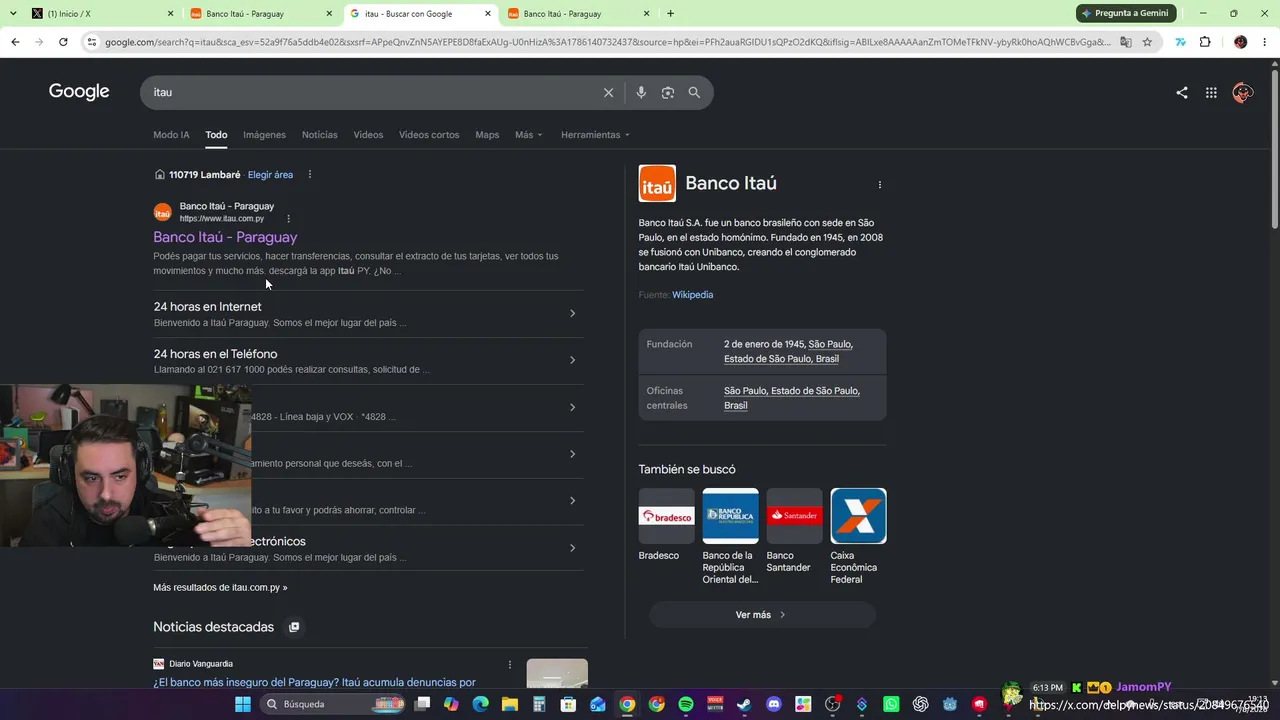Screen dimensions: 1280x720
Task: Go back with the browser back arrow
Action: 15,42
